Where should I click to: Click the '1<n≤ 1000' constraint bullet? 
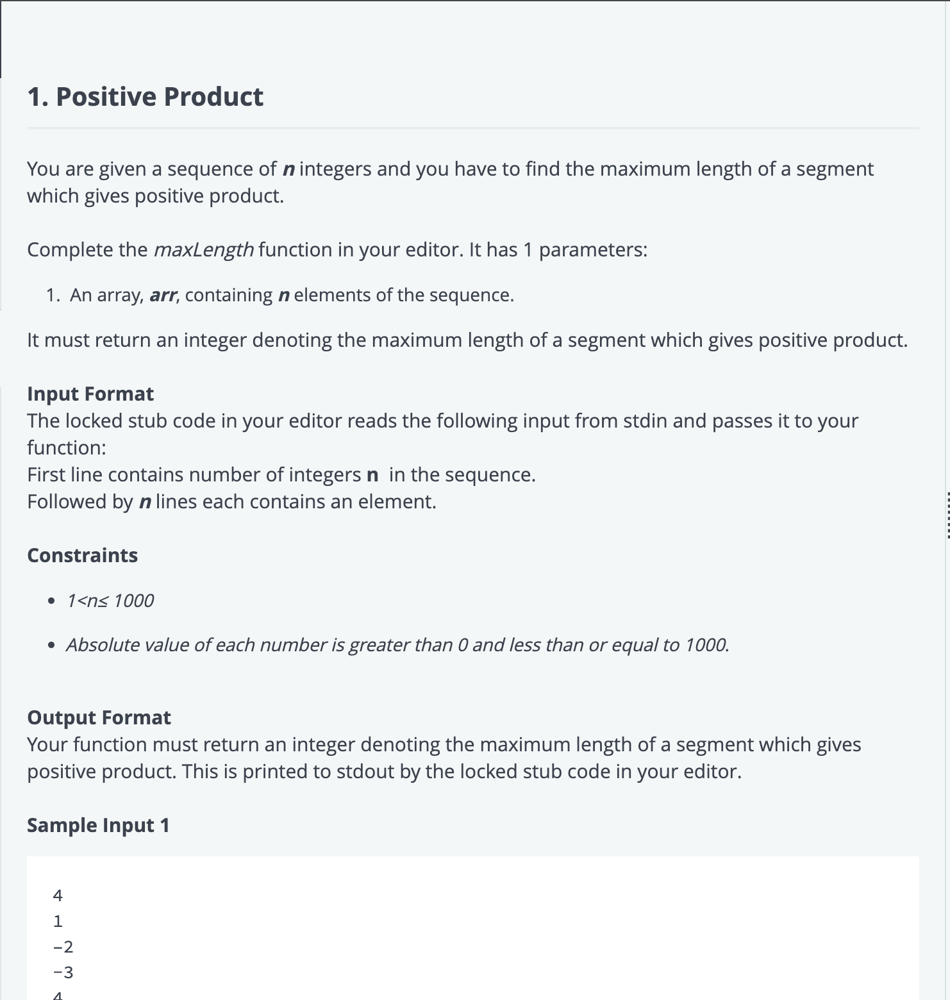click(x=110, y=601)
